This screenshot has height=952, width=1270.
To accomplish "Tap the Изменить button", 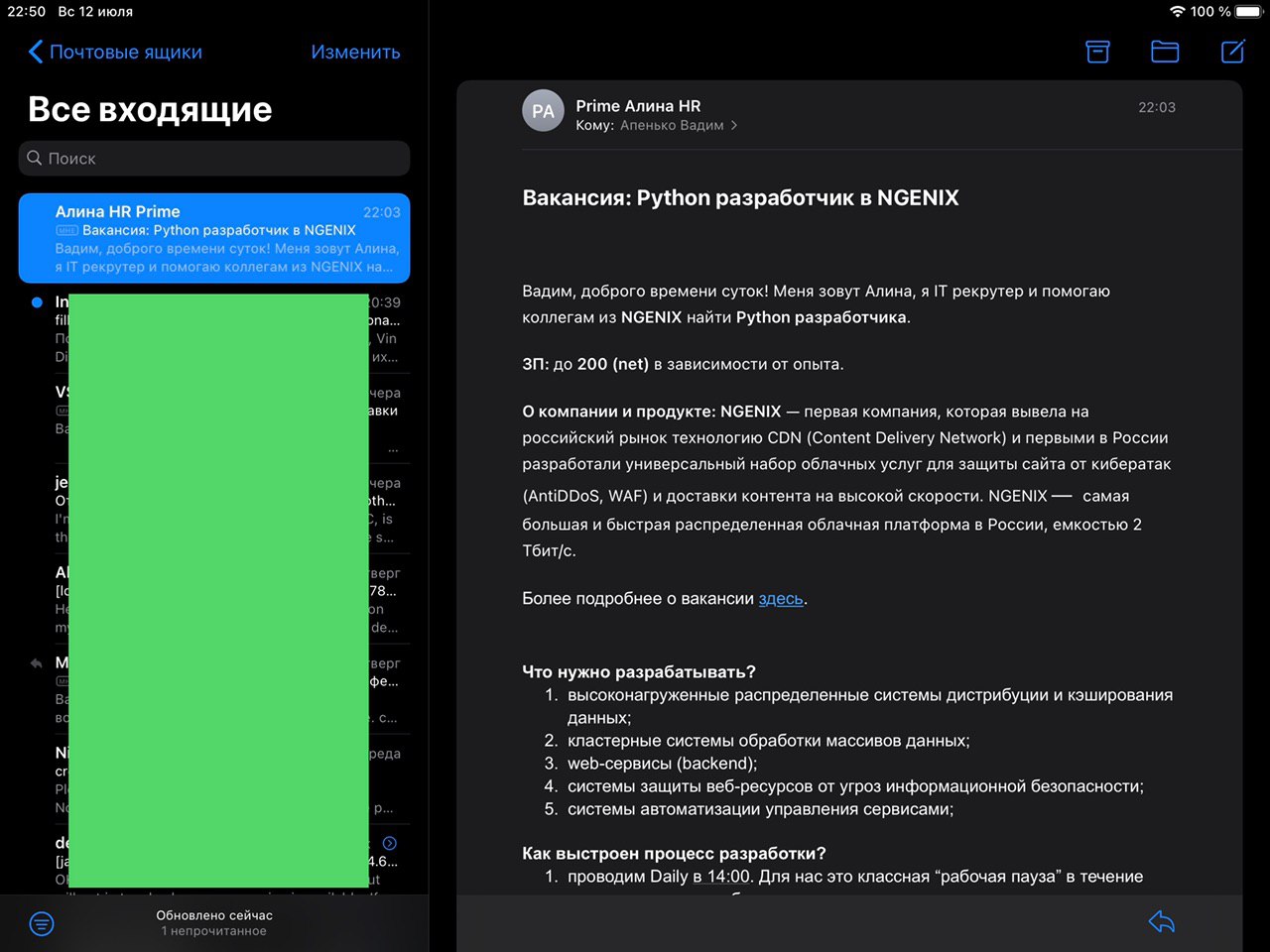I will (x=355, y=52).
